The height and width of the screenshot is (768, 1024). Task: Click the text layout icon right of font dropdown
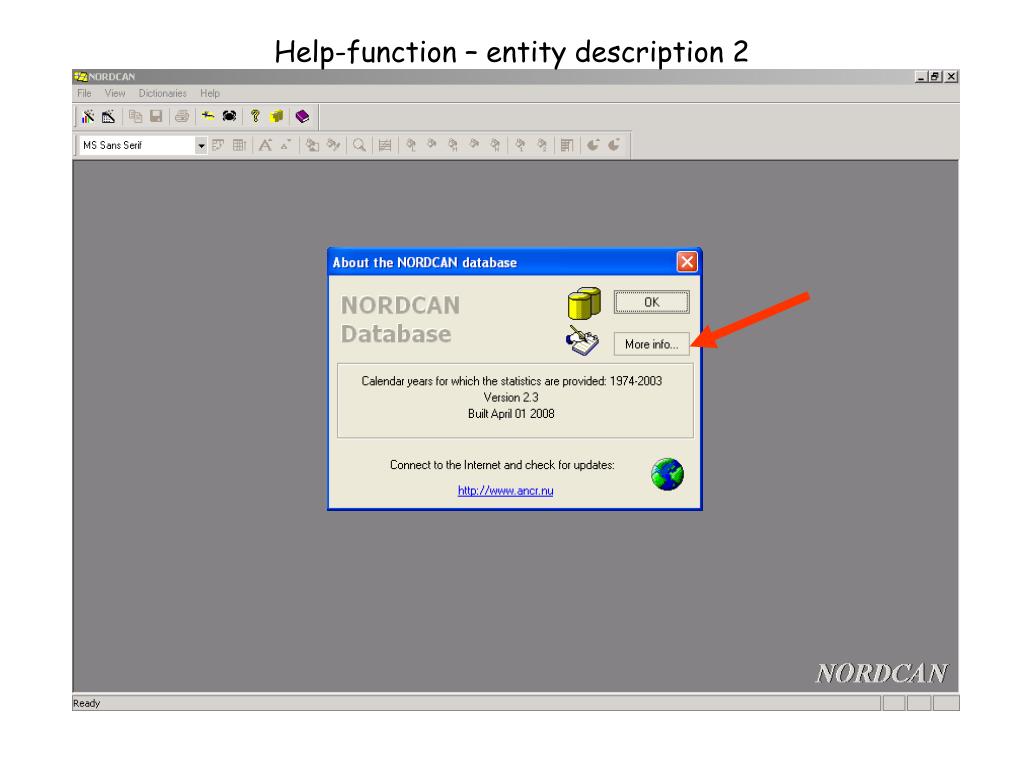(218, 145)
